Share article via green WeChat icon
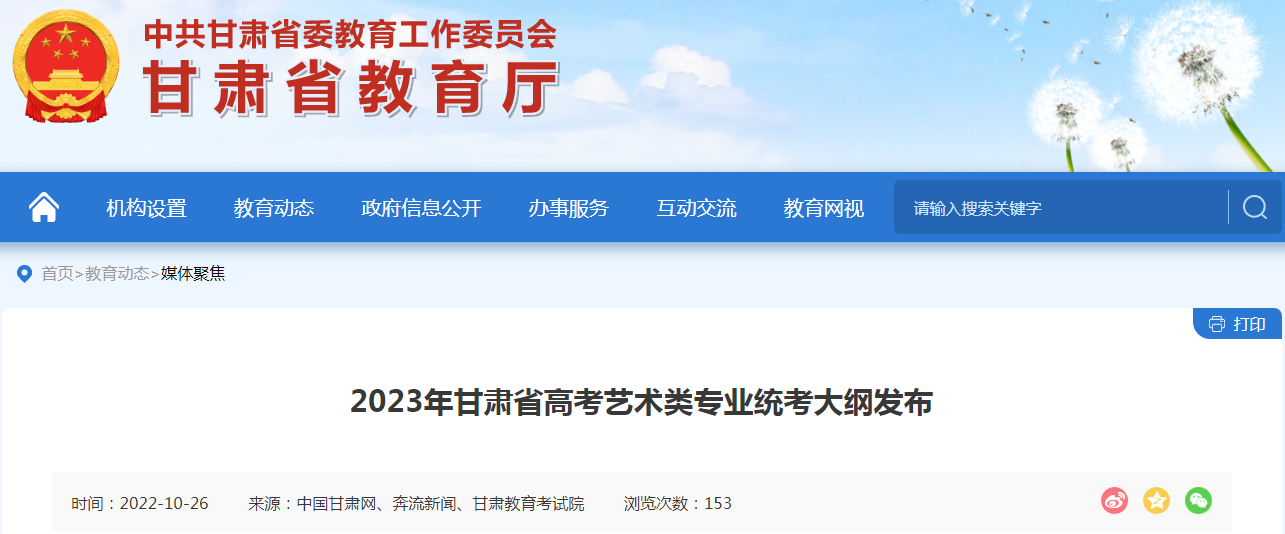This screenshot has width=1285, height=534. [1199, 500]
